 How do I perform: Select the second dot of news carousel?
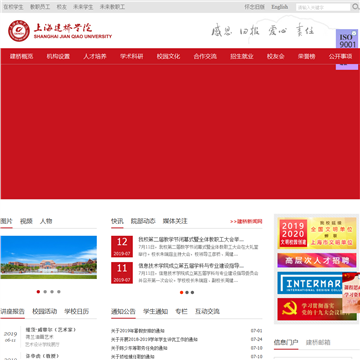tap(187, 292)
